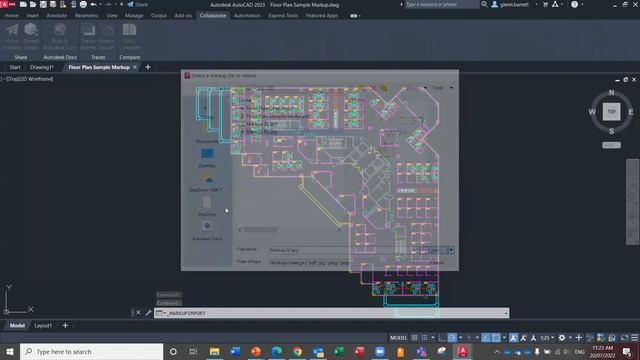Open the Tools dropdown in file dialog

442,88
